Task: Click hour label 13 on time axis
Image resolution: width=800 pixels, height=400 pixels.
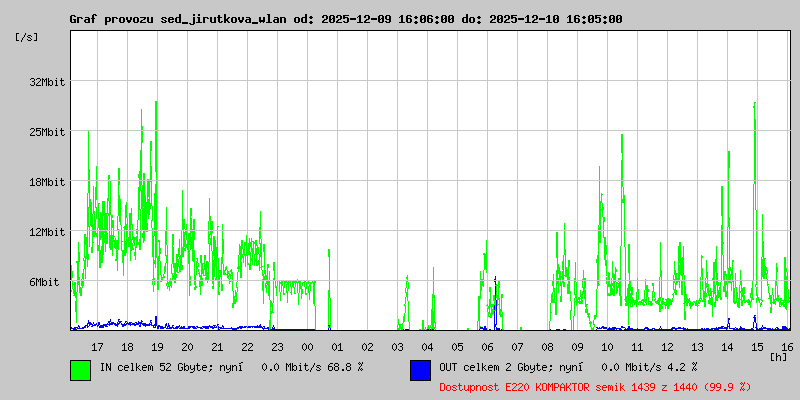Action: [x=697, y=347]
